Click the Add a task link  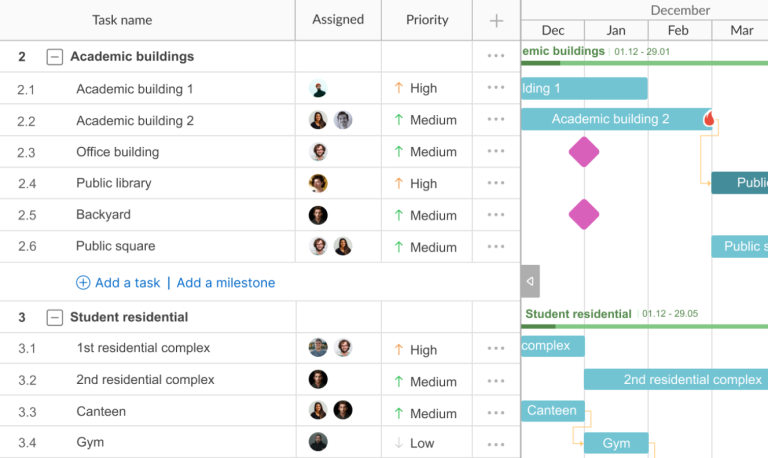(x=118, y=283)
